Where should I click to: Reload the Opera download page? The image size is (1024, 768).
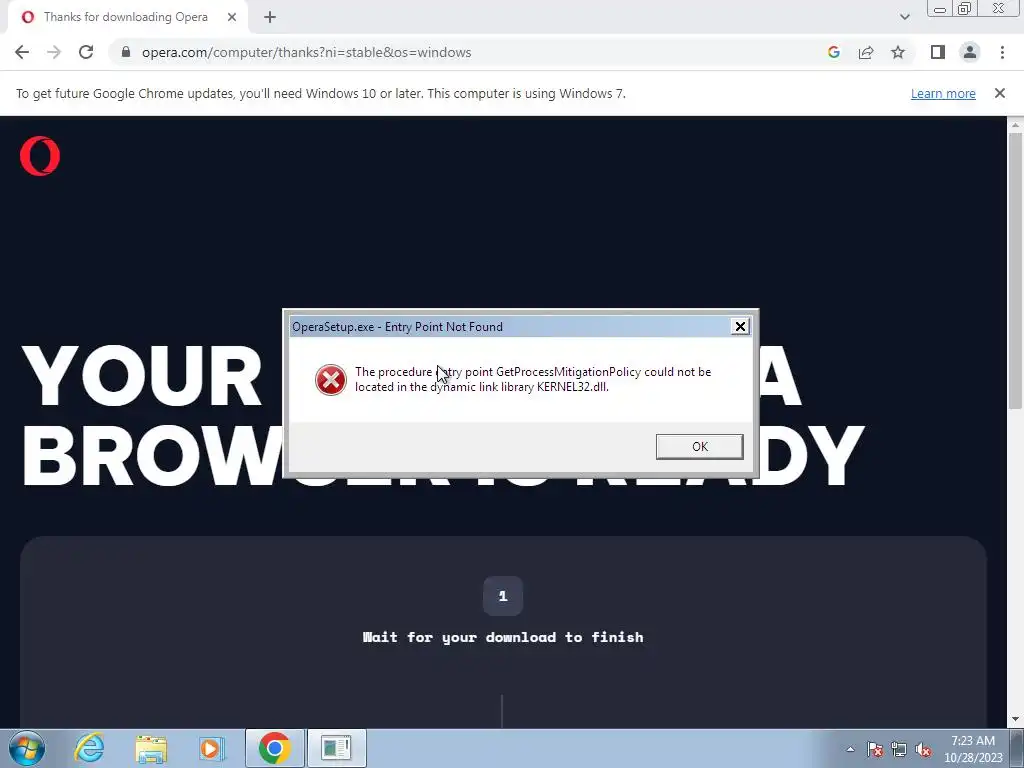click(86, 52)
